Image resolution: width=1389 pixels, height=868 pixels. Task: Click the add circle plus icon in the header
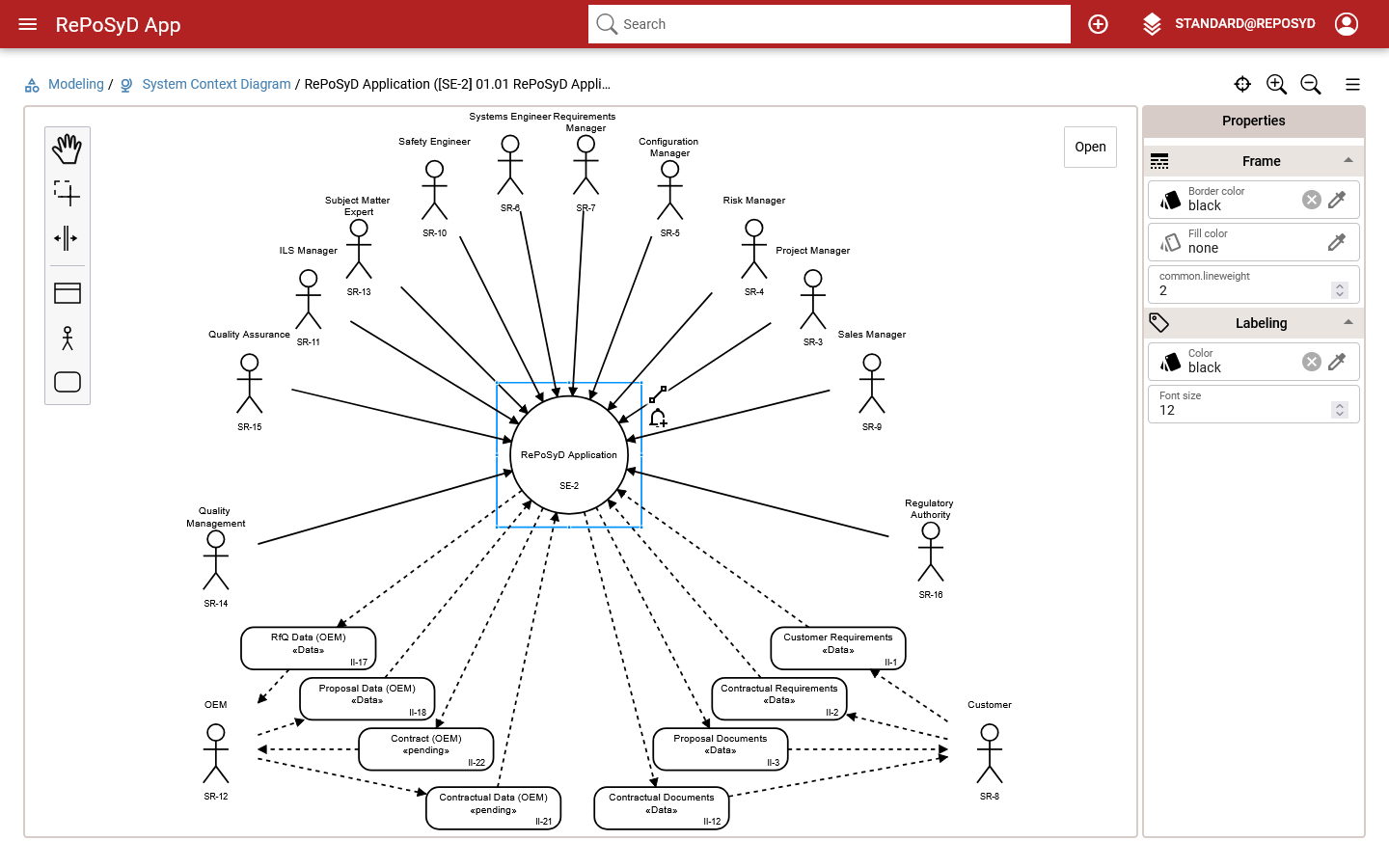click(1098, 24)
